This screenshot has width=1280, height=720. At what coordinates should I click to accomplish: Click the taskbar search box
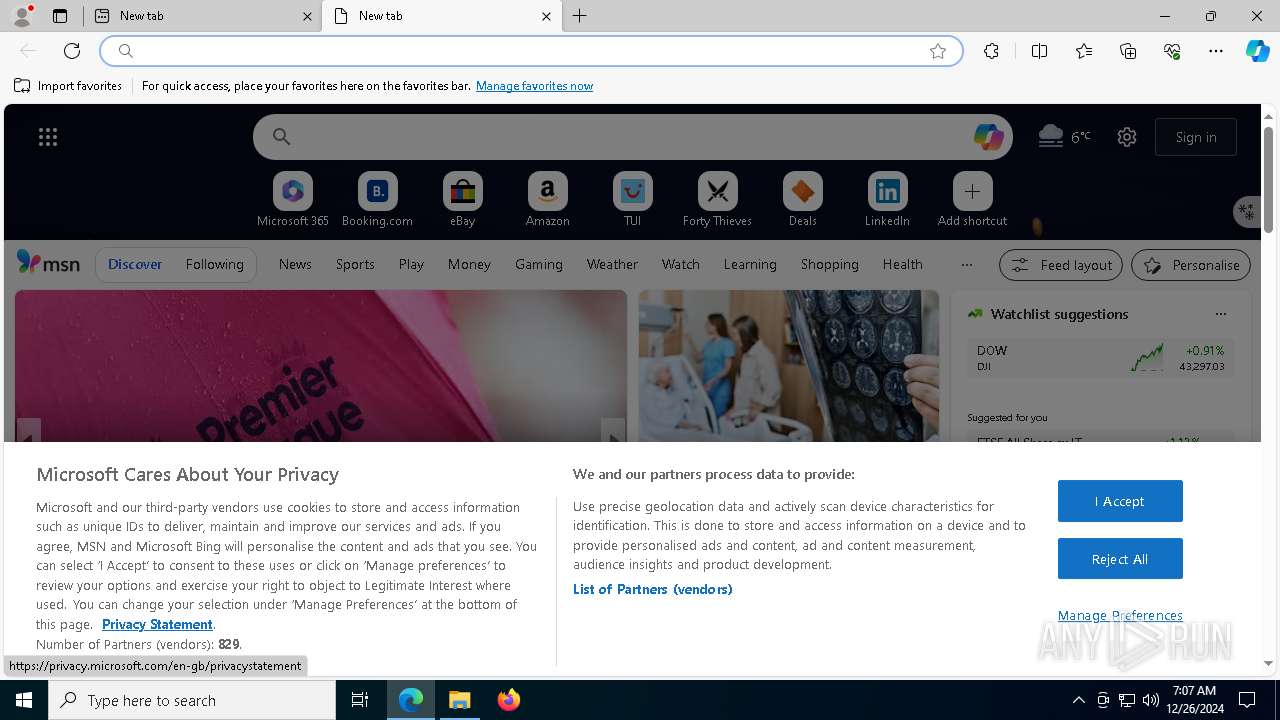[192, 700]
